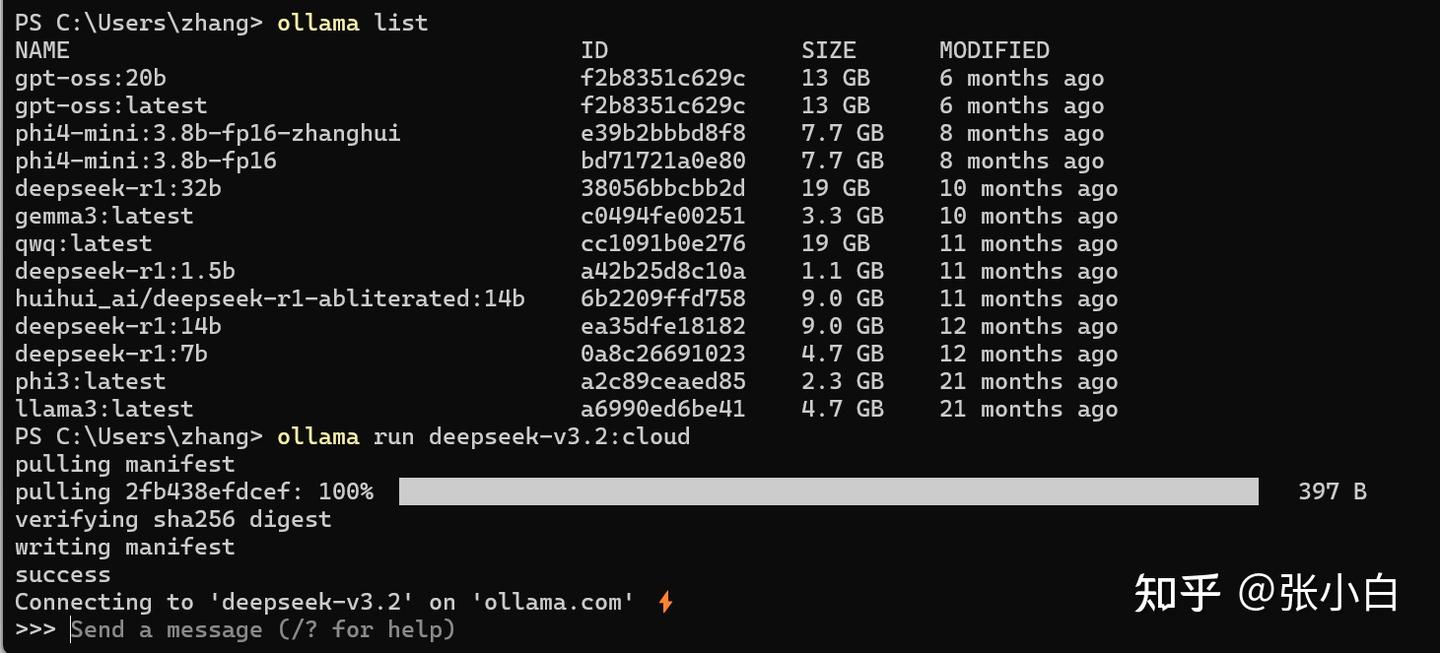This screenshot has height=653, width=1440.
Task: Click the ID f2b8351c629c of gpt-oss:latest
Action: [x=663, y=105]
